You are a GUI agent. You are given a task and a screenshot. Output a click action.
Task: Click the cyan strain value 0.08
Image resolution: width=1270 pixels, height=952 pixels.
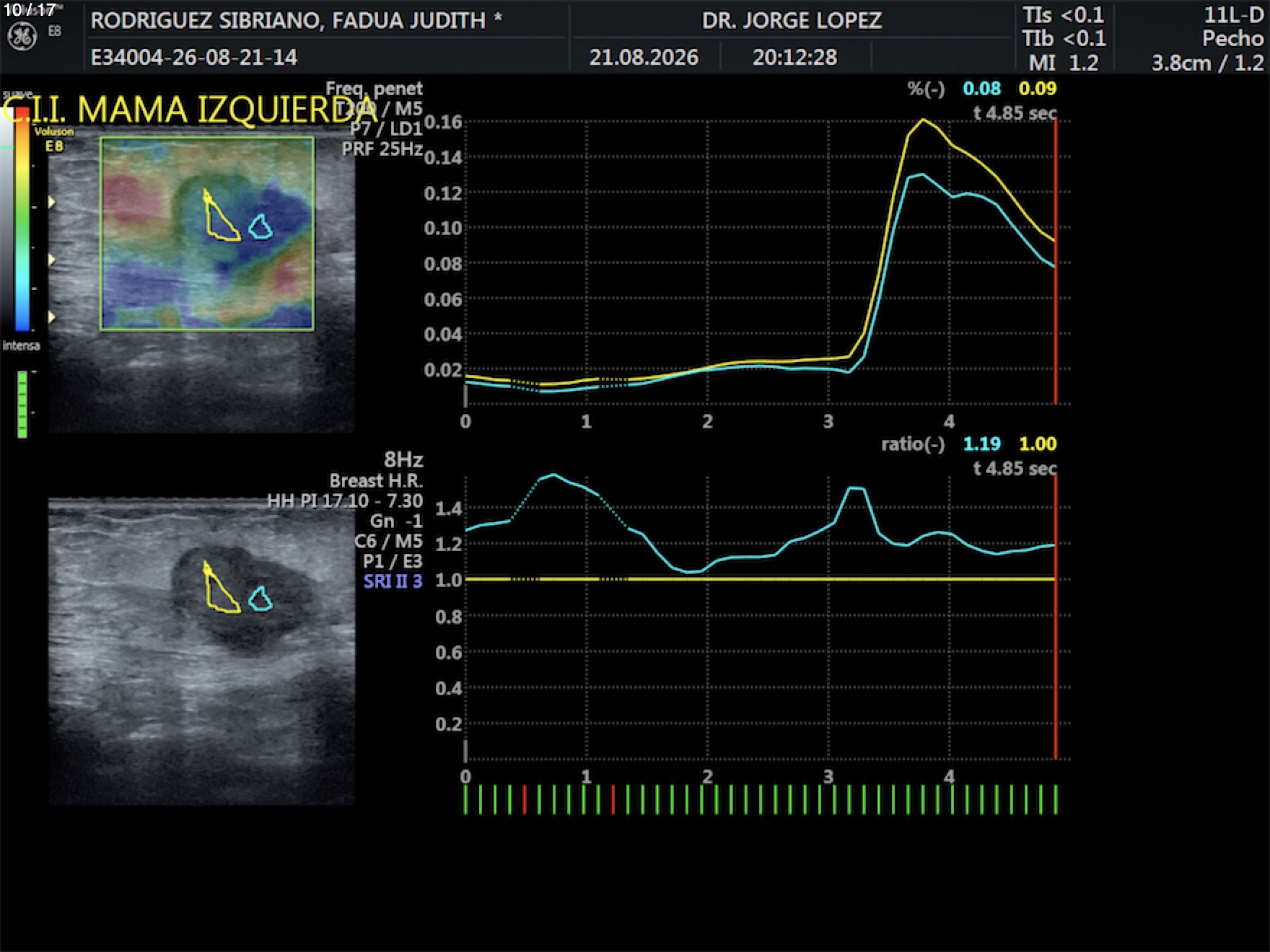point(981,89)
